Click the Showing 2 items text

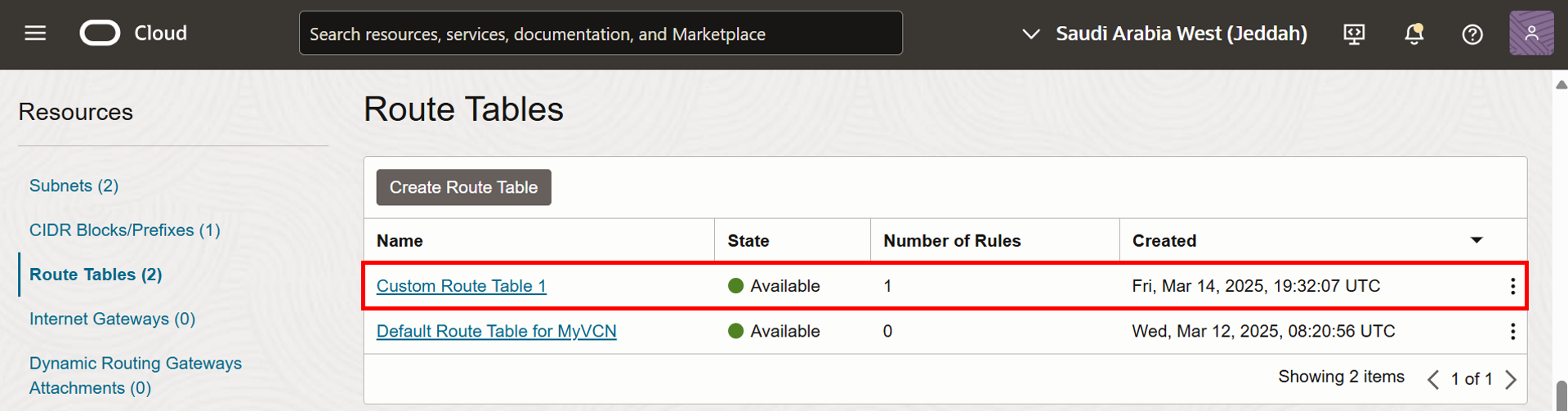tap(1341, 377)
